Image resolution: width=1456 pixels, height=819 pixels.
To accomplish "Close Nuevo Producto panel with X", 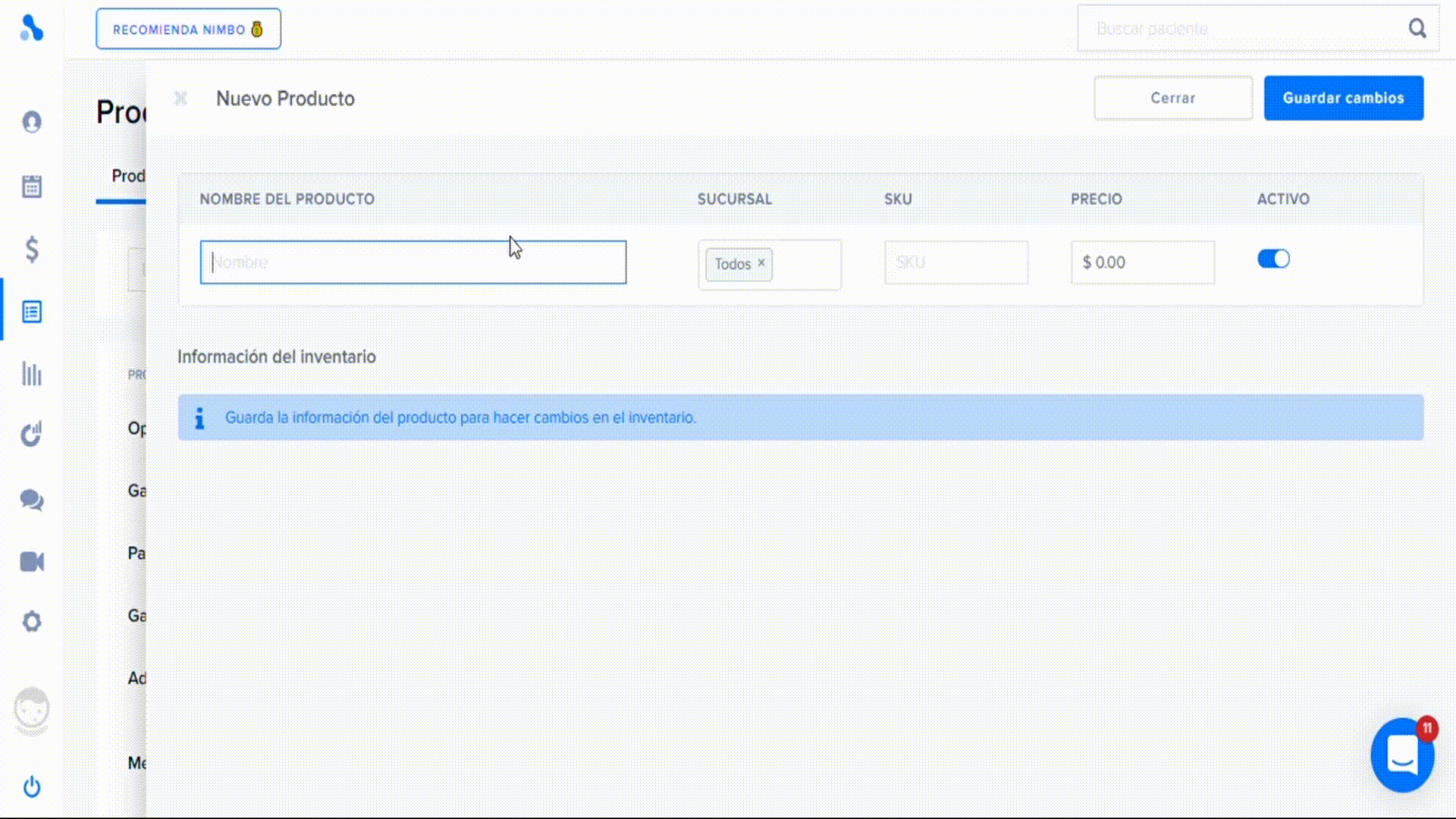I will click(180, 99).
